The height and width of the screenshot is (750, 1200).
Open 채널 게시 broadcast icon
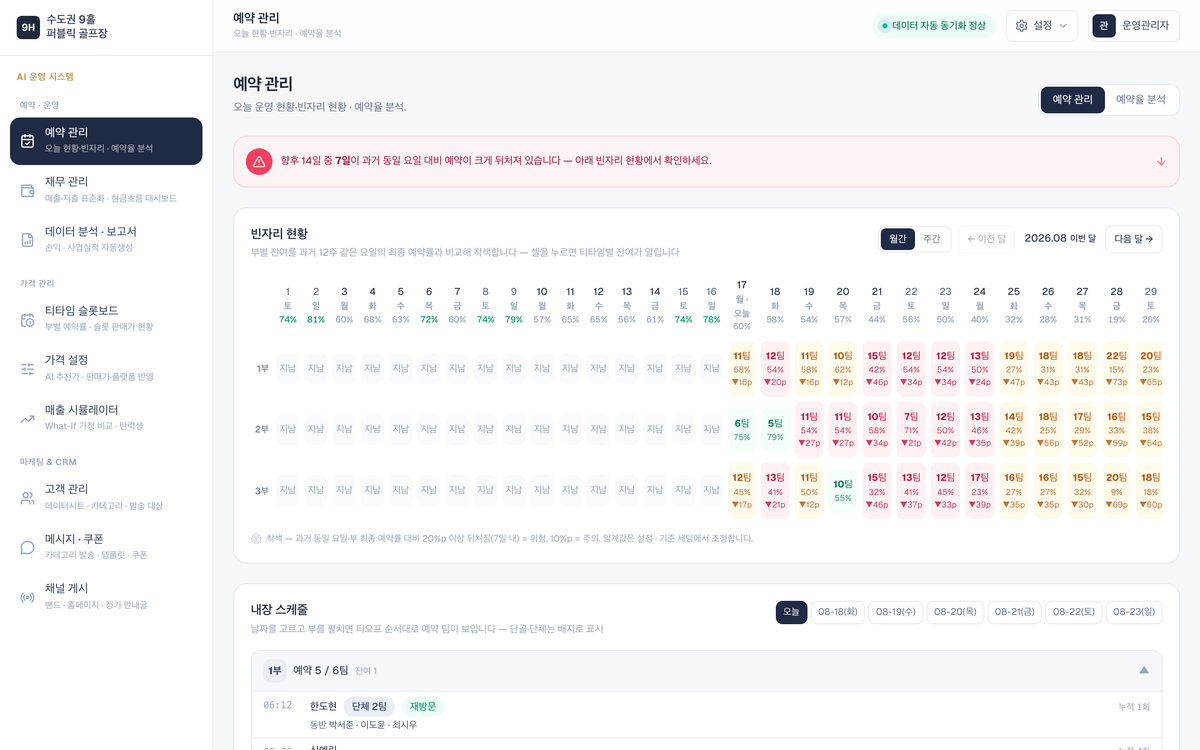[28, 597]
